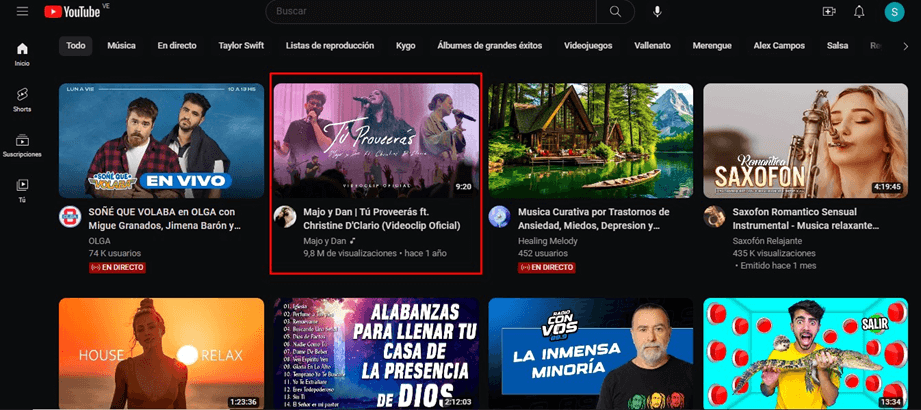Open Saxofón Relajante channel avatar

[x=715, y=217]
